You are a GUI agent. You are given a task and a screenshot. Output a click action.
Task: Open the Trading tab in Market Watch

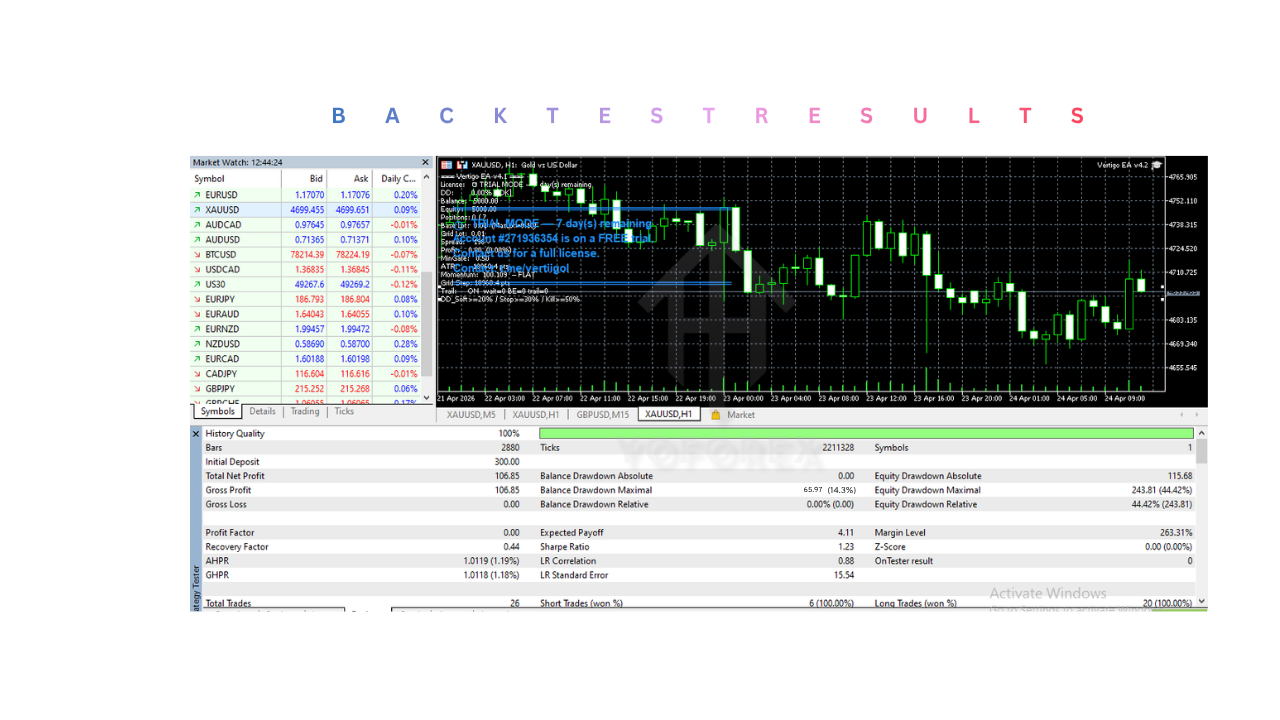click(305, 412)
